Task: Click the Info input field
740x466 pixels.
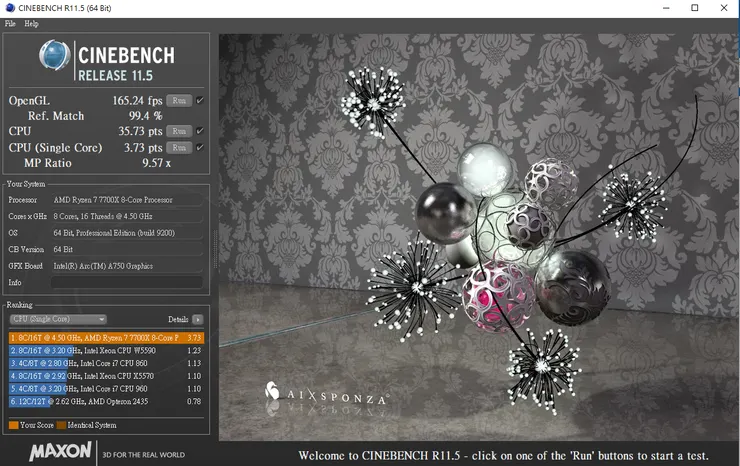Action: click(x=127, y=282)
